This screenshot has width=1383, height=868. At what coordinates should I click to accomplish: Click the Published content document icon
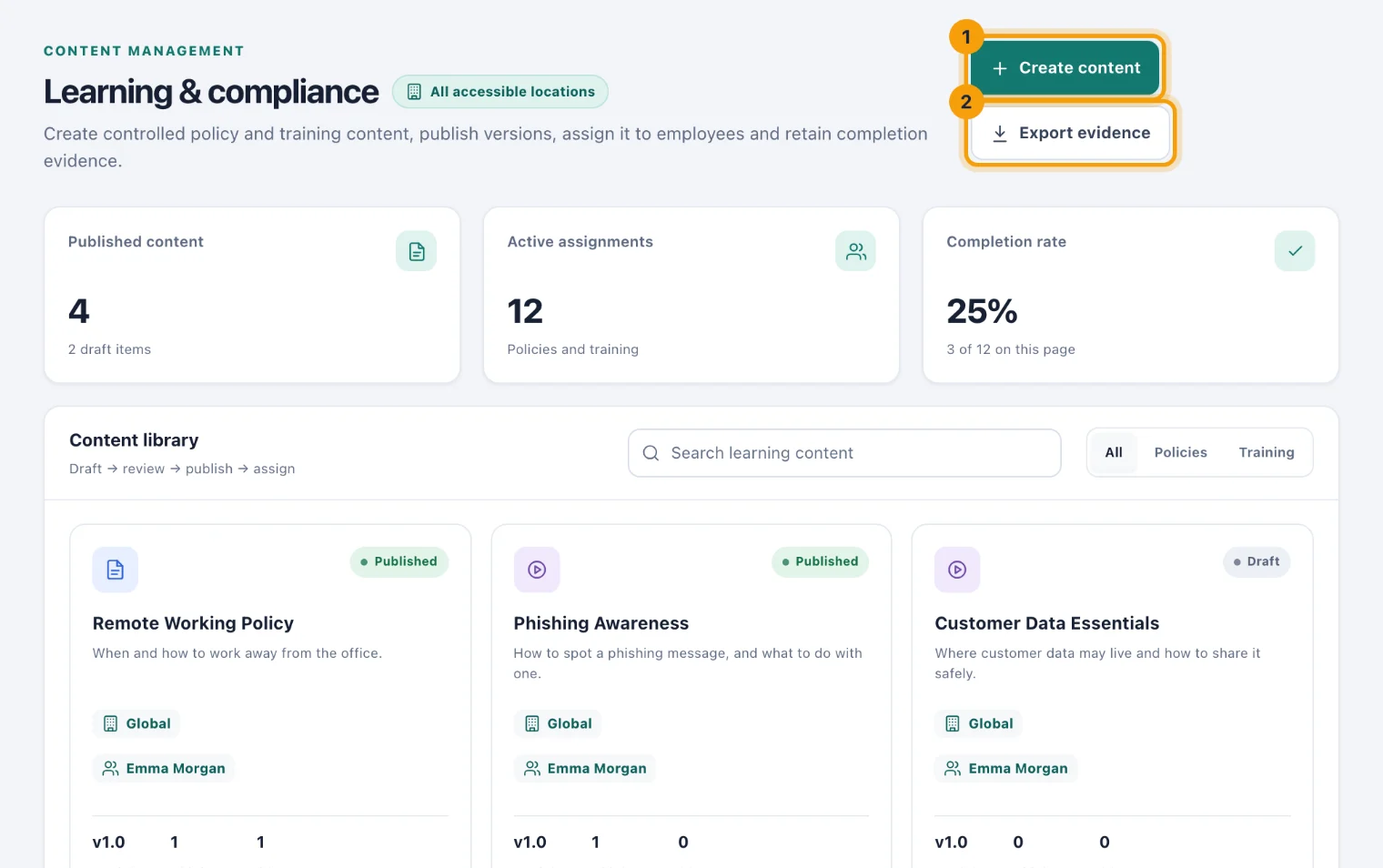coord(416,251)
